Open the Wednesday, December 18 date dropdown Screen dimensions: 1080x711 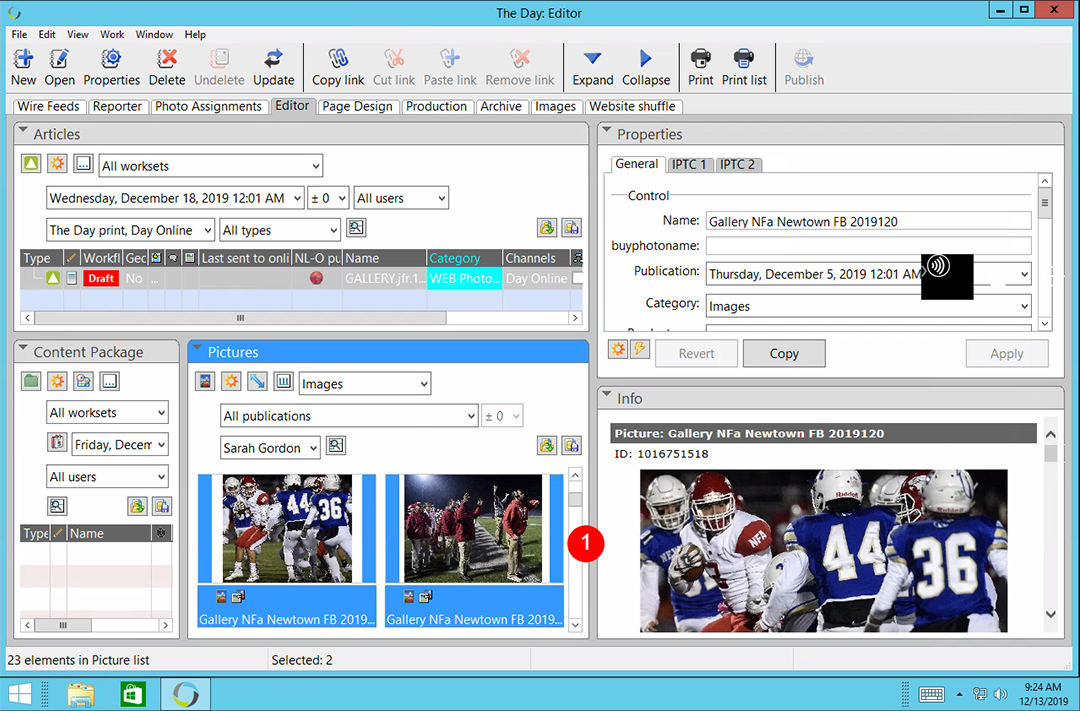[175, 198]
